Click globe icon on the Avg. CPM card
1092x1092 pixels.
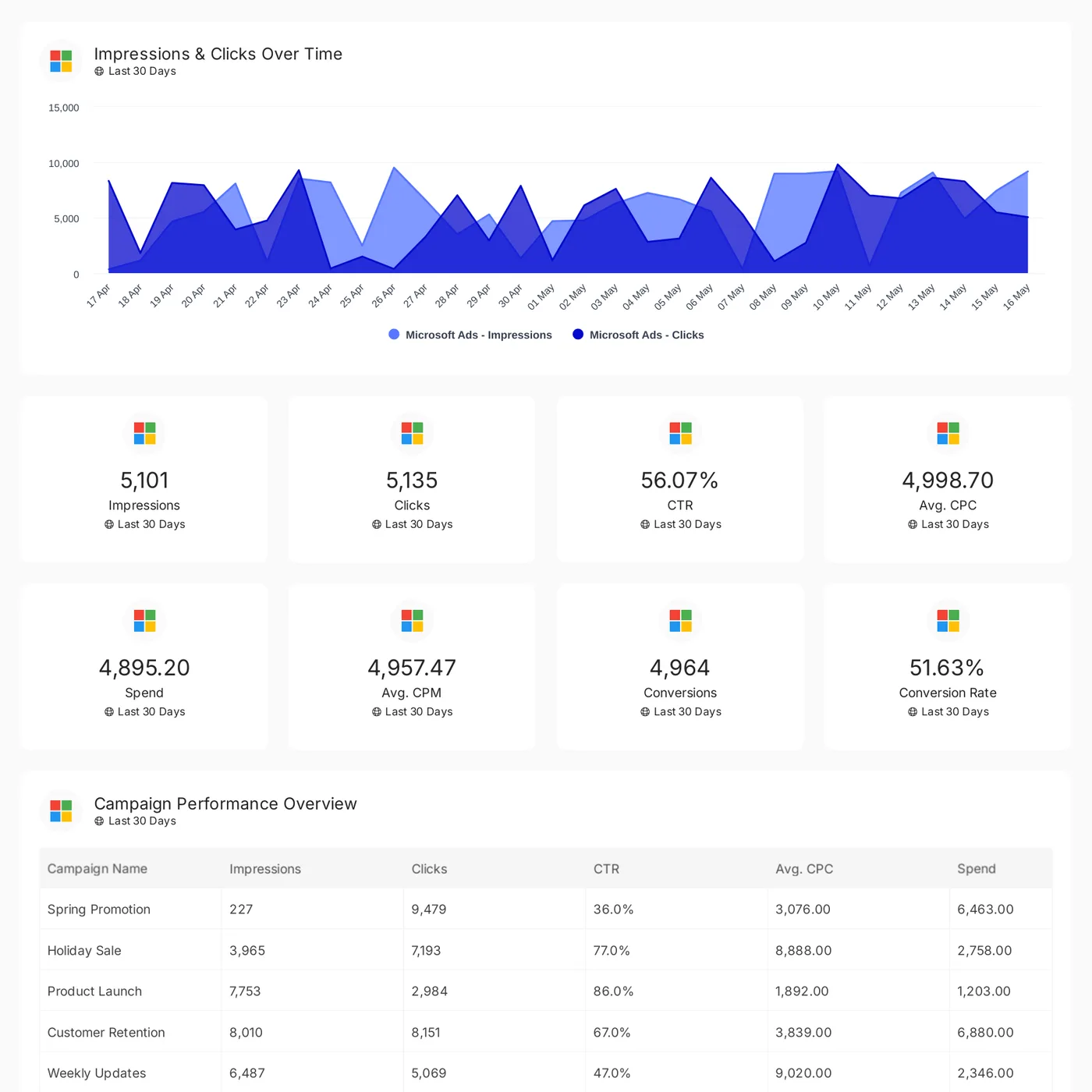377,712
